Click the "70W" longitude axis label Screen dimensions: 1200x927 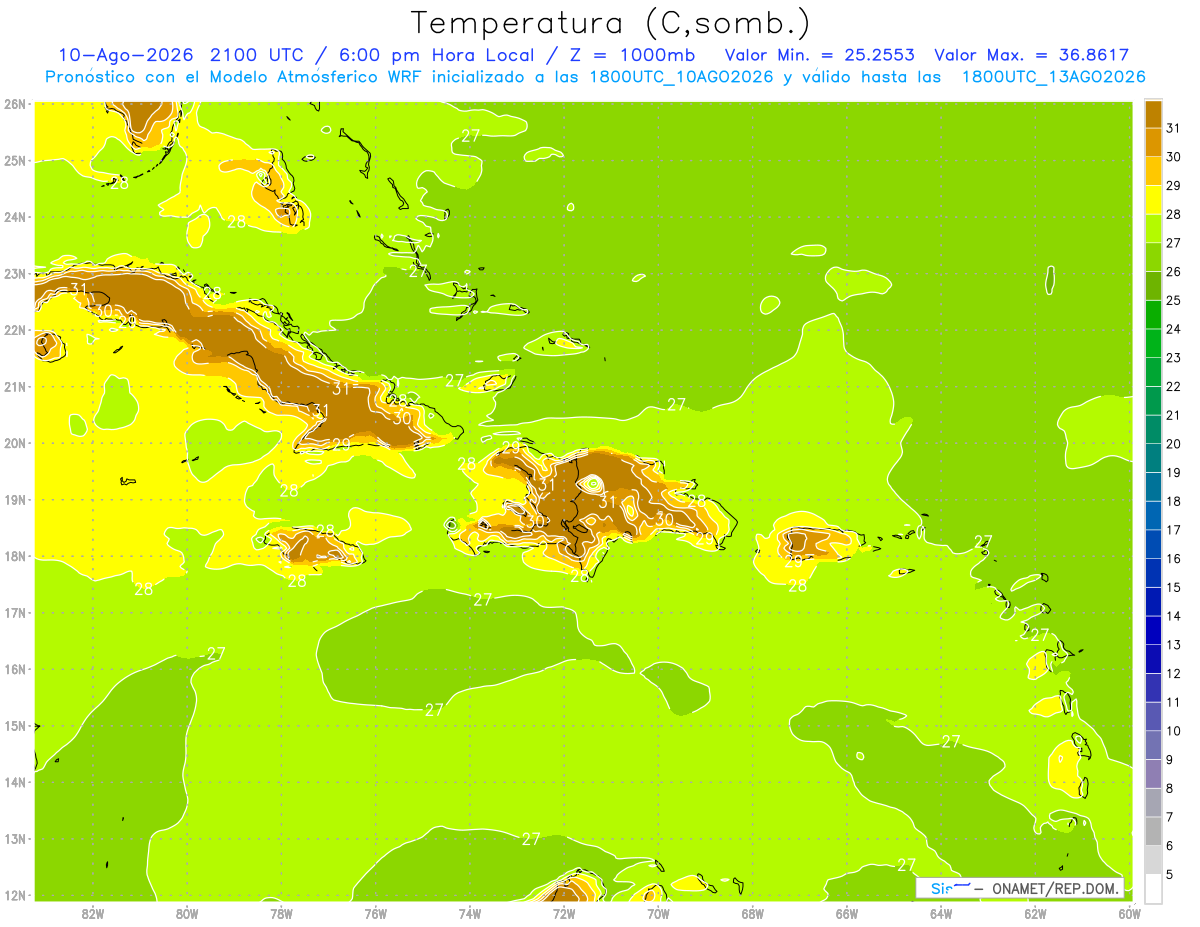pos(658,913)
